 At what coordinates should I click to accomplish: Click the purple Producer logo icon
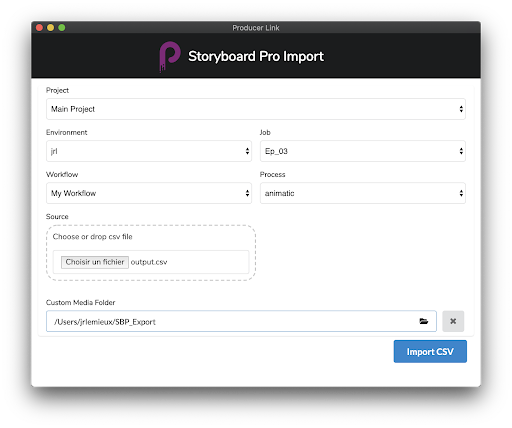(170, 56)
